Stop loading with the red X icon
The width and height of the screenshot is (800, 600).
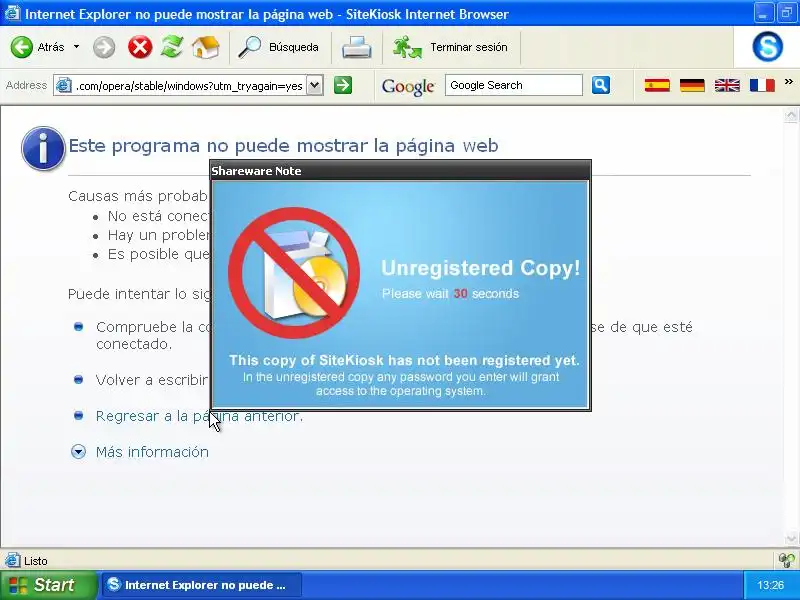click(x=140, y=47)
